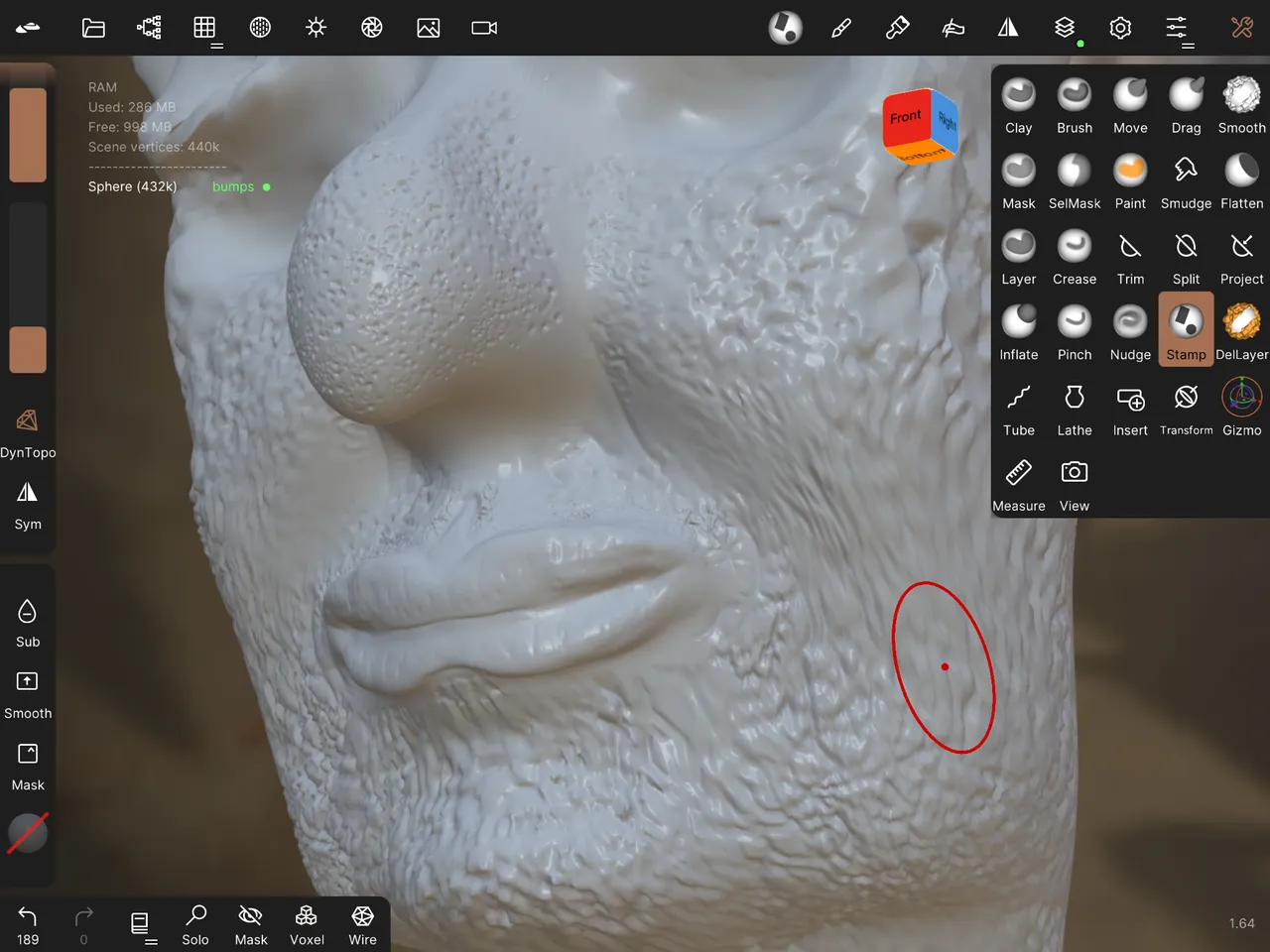Select the Gizmo tool

coord(1241,408)
